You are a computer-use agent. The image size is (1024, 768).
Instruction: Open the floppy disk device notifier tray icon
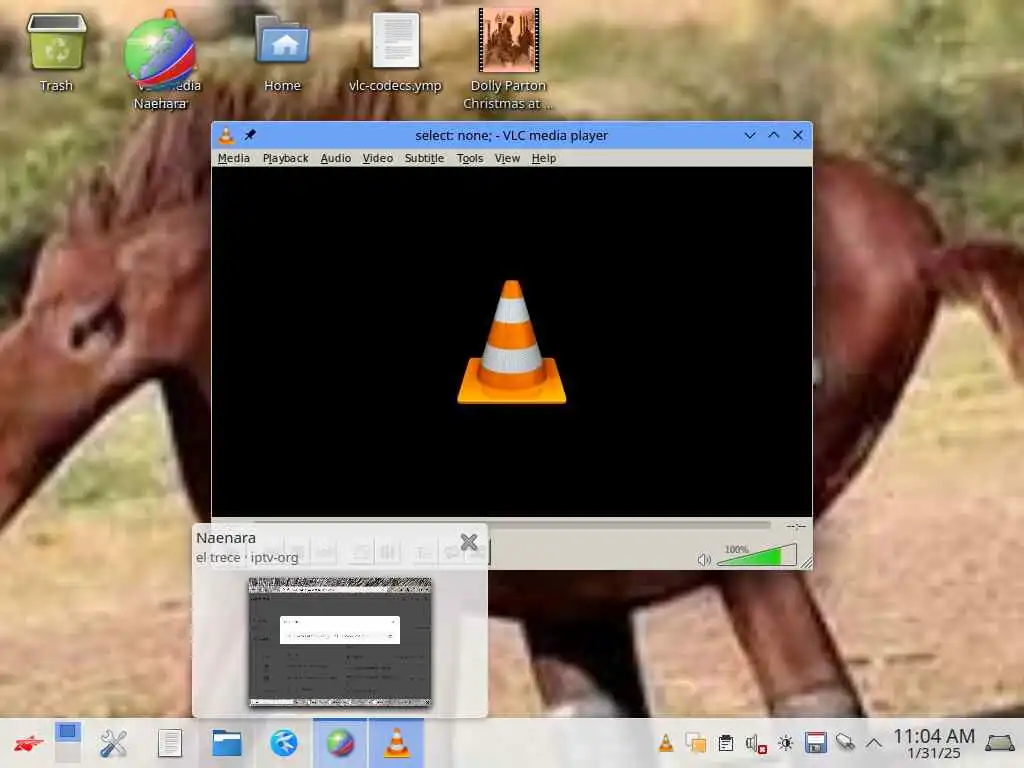pyautogui.click(x=816, y=743)
